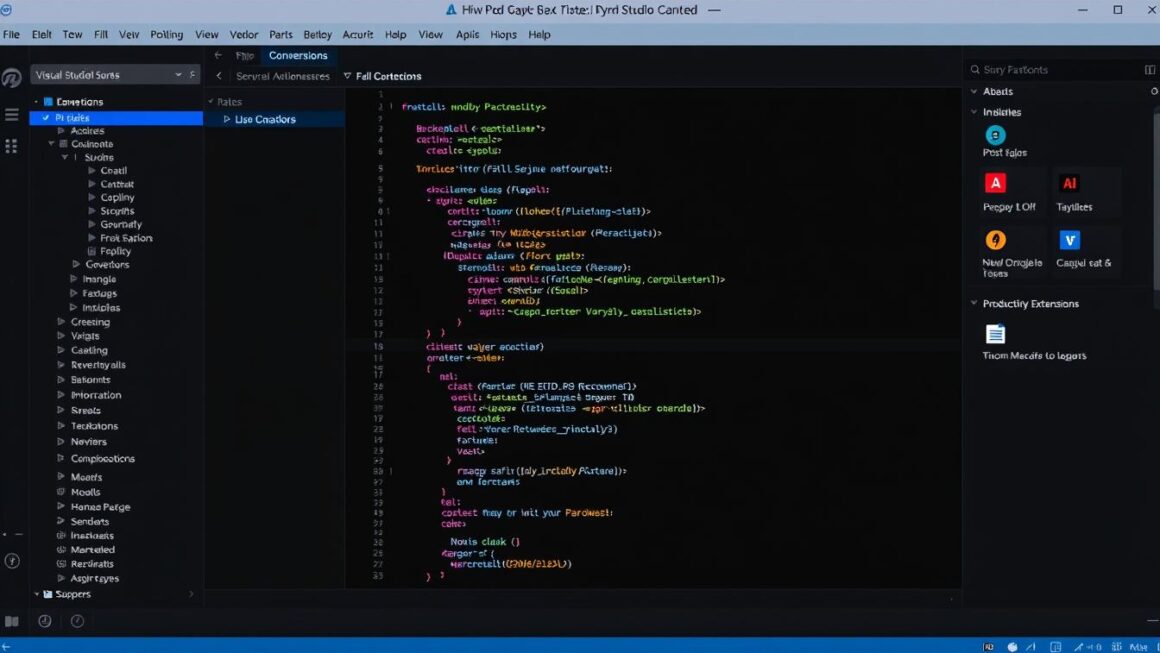Open the Post fajas teal icon
Screen dimensions: 1160x653
(995, 135)
